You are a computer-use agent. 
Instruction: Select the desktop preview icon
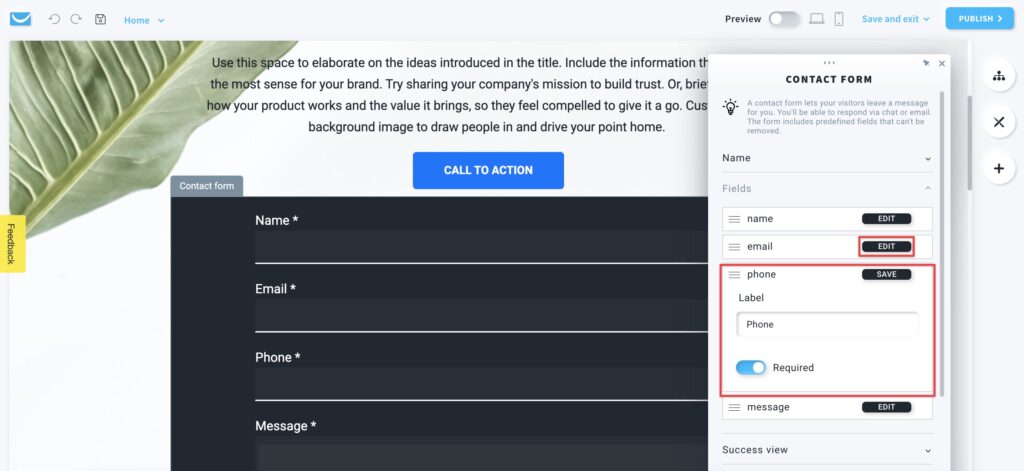816,19
